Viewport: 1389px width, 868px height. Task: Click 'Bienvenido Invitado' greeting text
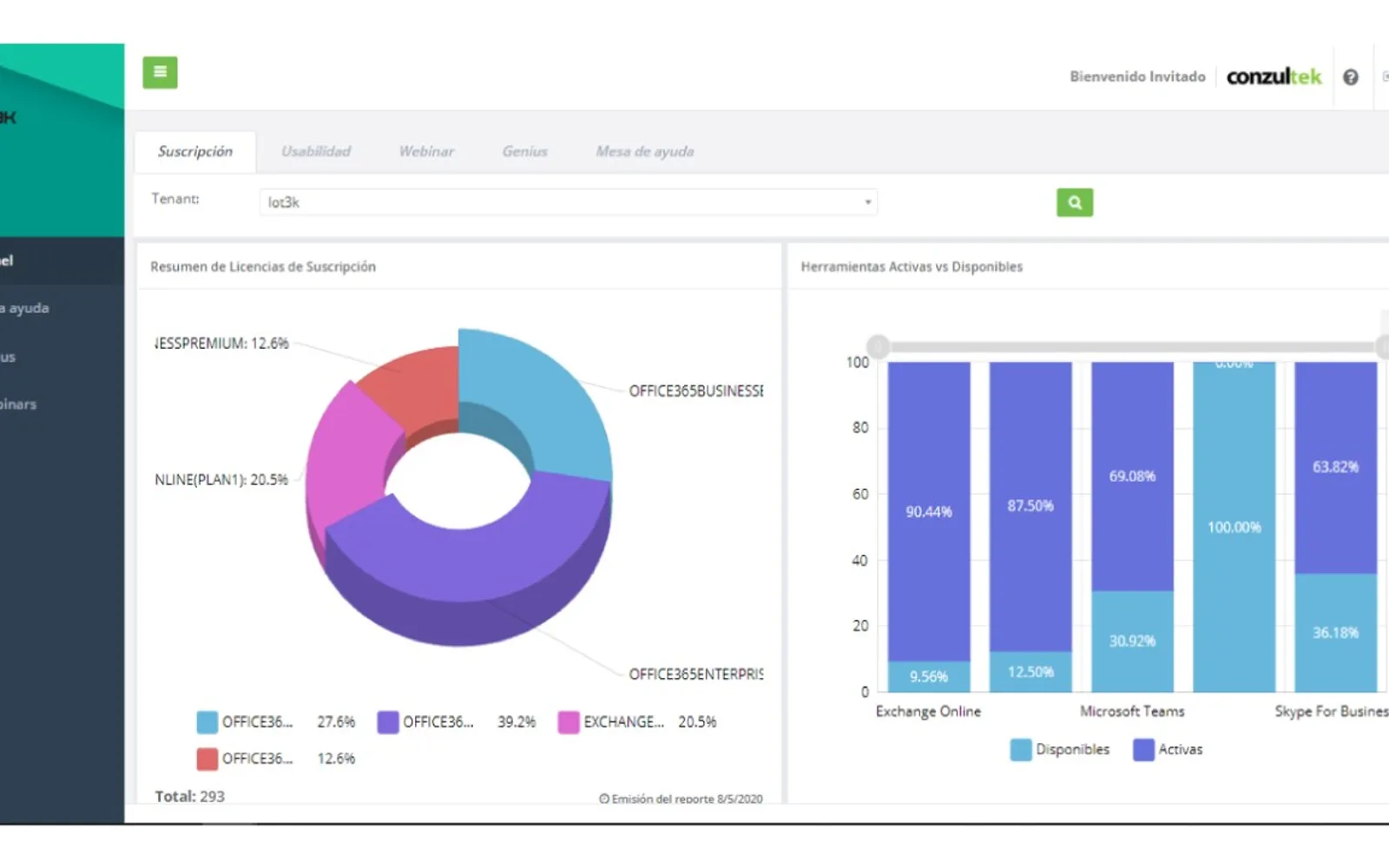click(1137, 76)
